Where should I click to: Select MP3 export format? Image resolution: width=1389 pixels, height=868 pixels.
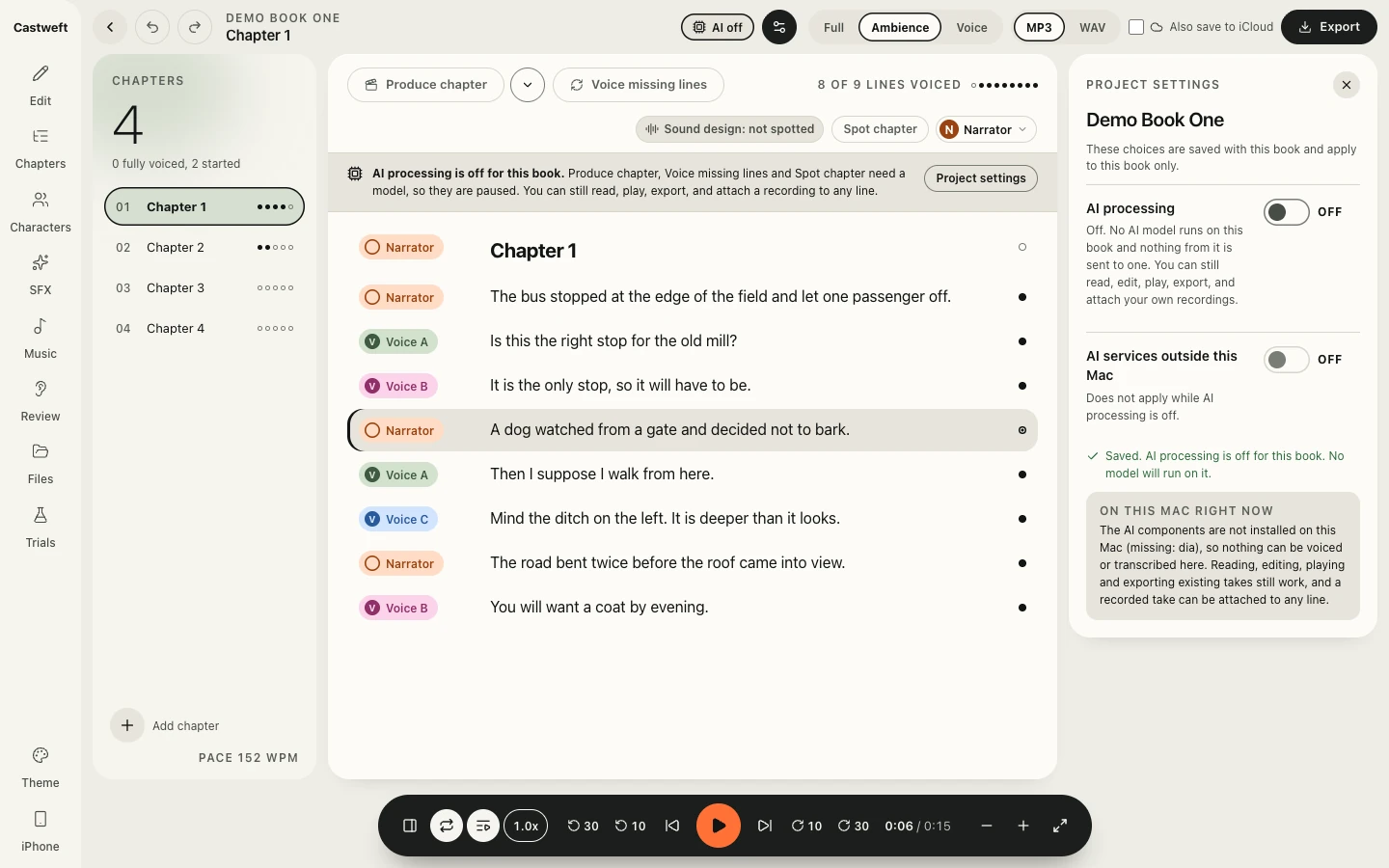tap(1039, 27)
